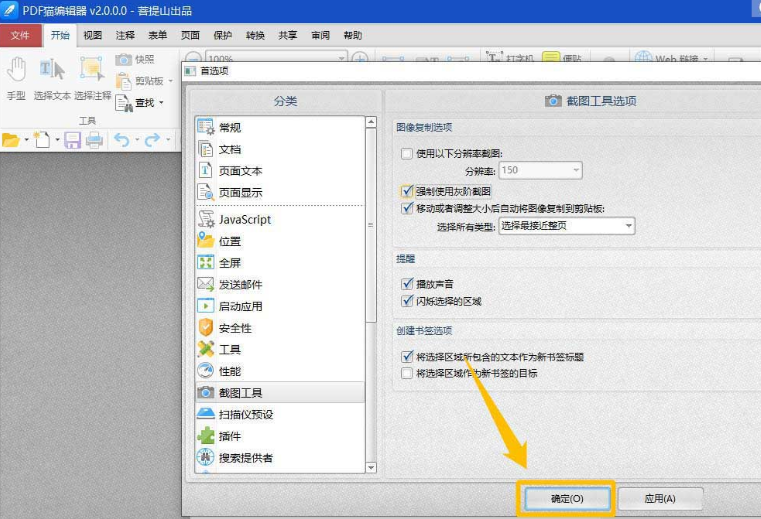Switch to the 共享 tab

[287, 35]
